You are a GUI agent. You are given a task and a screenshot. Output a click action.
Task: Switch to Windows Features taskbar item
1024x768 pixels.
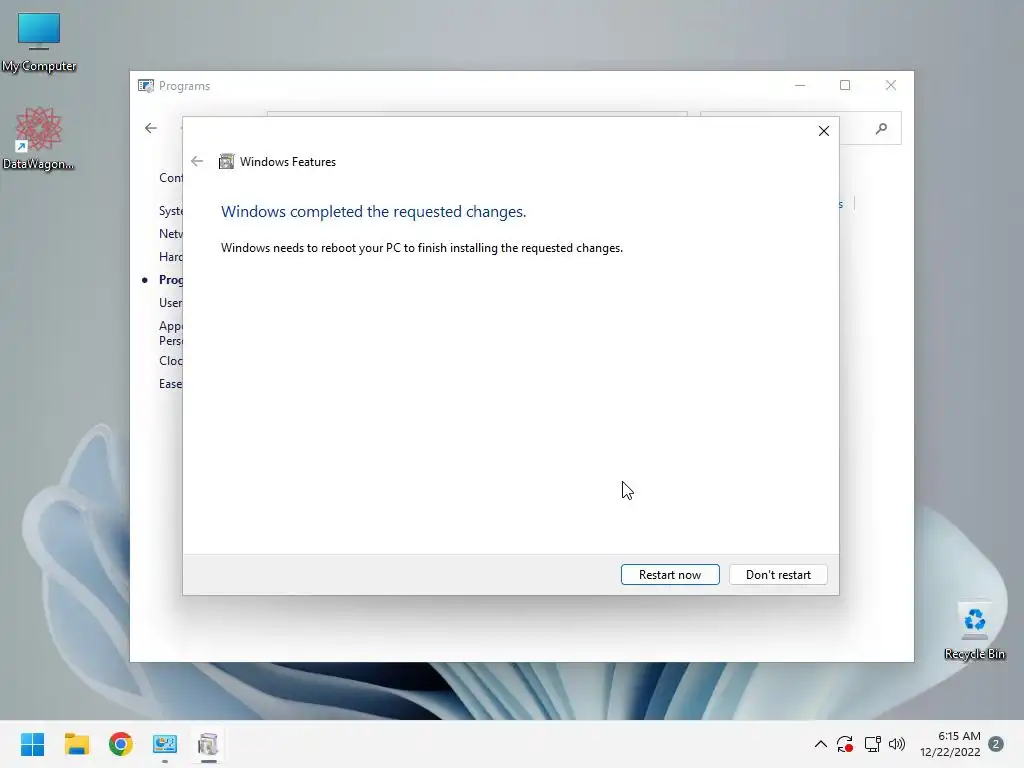pyautogui.click(x=208, y=744)
